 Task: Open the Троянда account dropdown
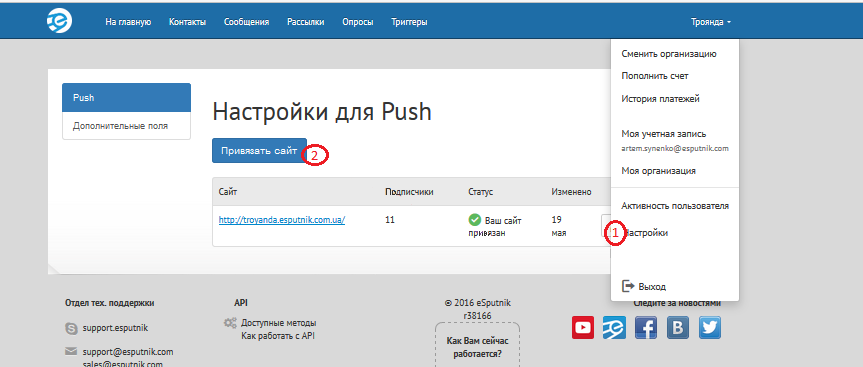(711, 22)
